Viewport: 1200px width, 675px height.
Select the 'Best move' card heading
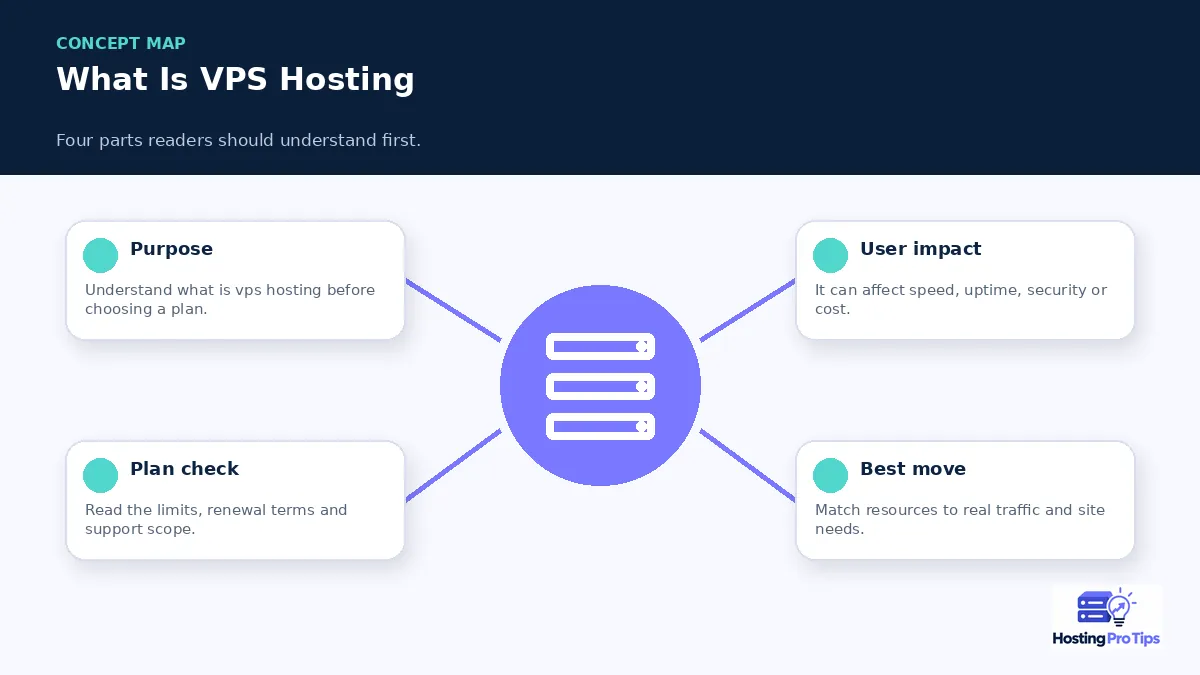click(x=913, y=469)
